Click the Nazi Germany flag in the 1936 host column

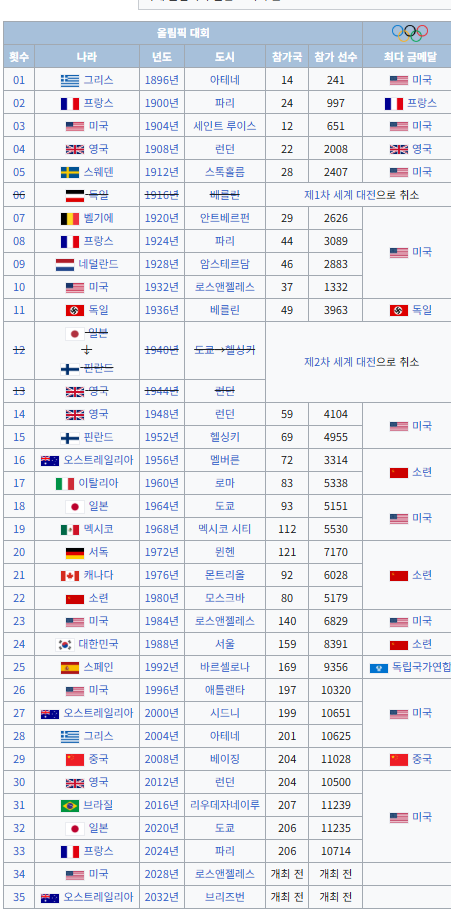click(75, 310)
